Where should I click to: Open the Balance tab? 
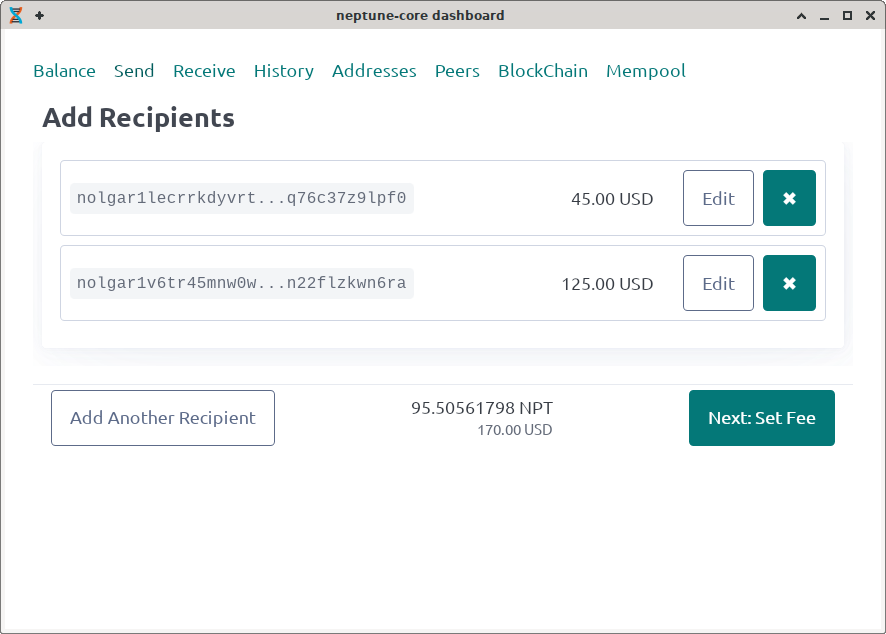(64, 71)
